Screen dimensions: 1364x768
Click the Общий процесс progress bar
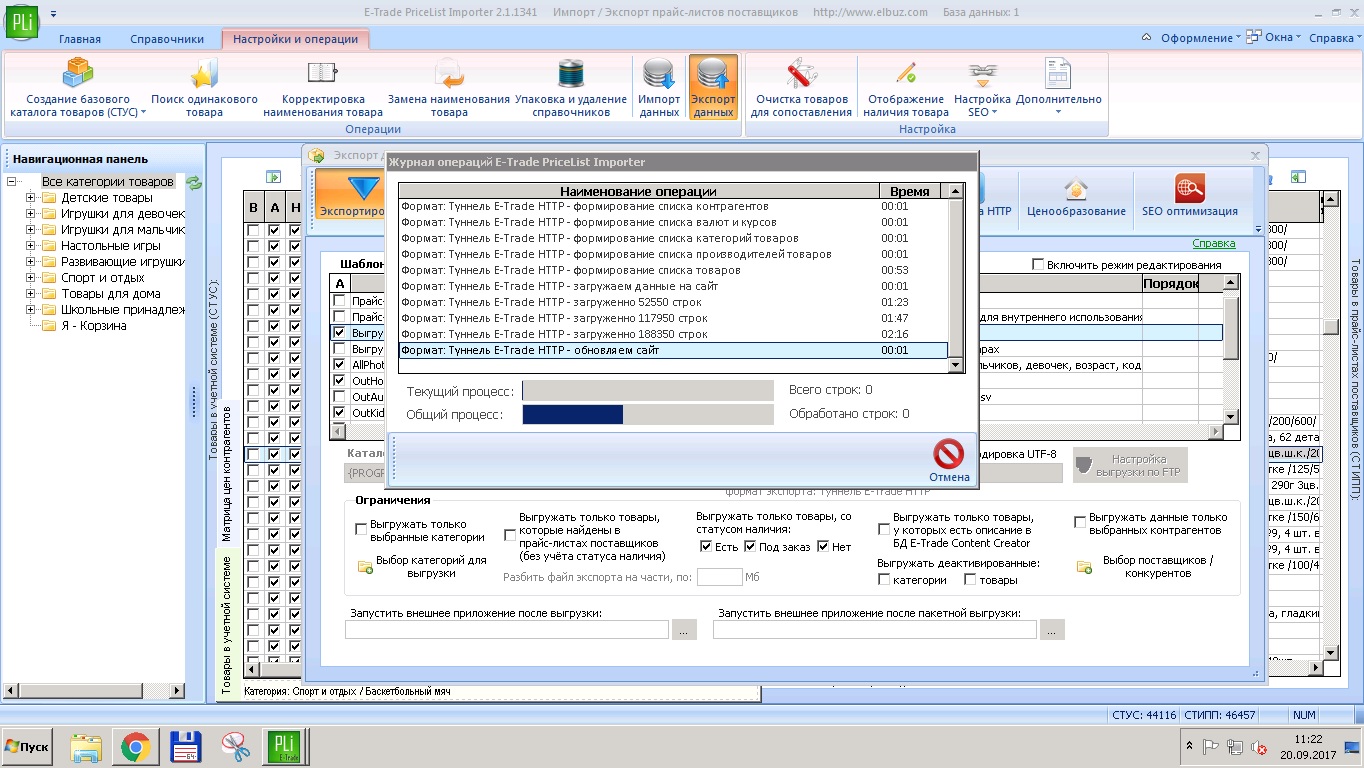648,414
